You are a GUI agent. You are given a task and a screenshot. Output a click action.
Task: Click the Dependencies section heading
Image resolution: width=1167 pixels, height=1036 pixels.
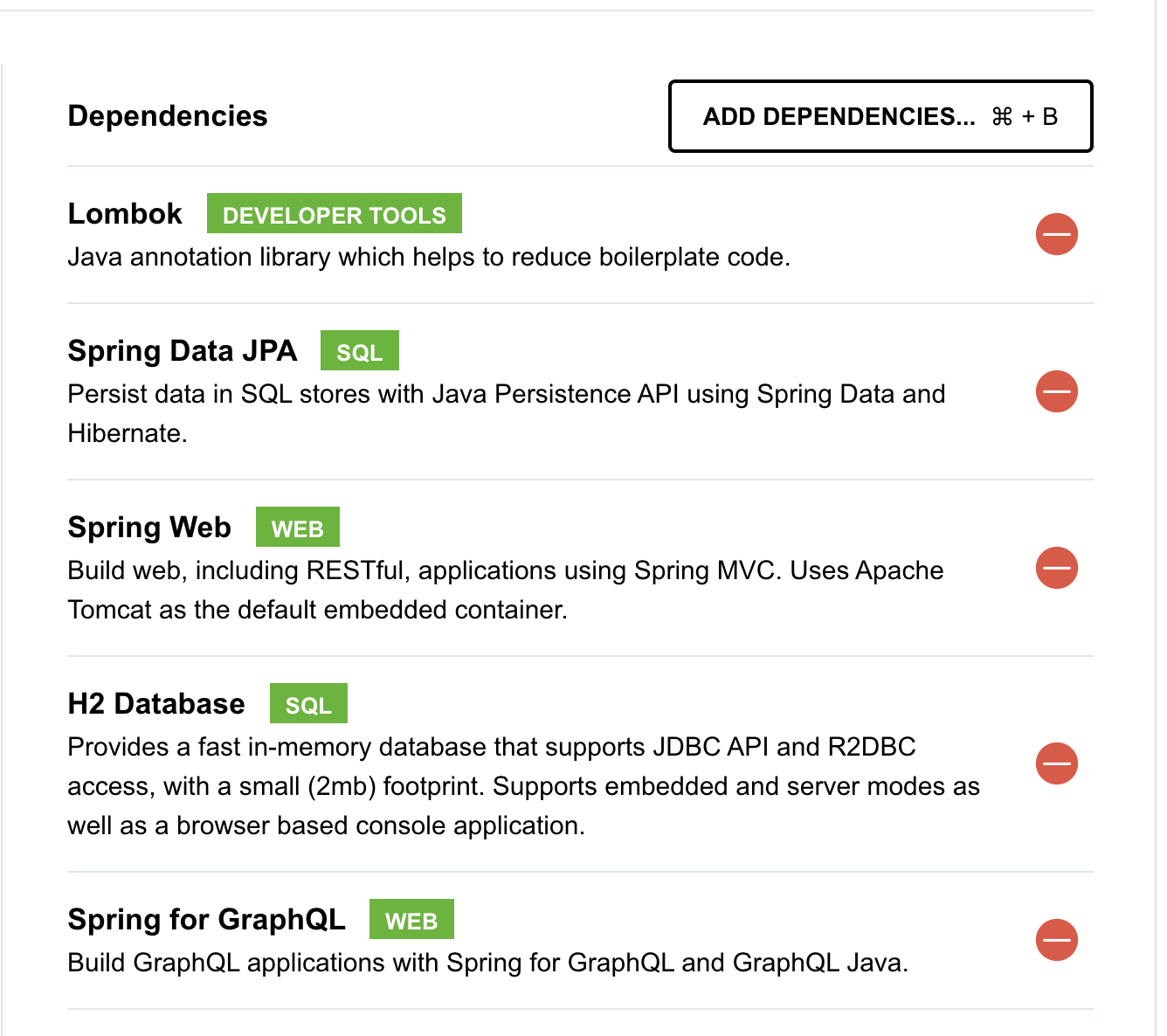click(168, 115)
